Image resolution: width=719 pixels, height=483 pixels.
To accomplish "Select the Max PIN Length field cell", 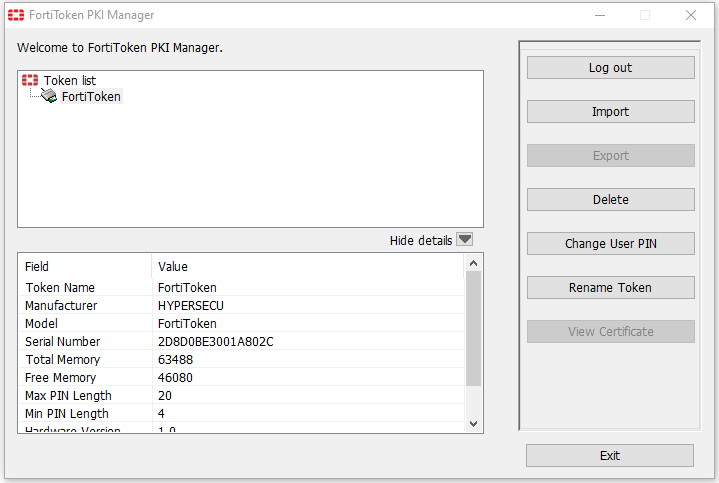I will click(85, 395).
